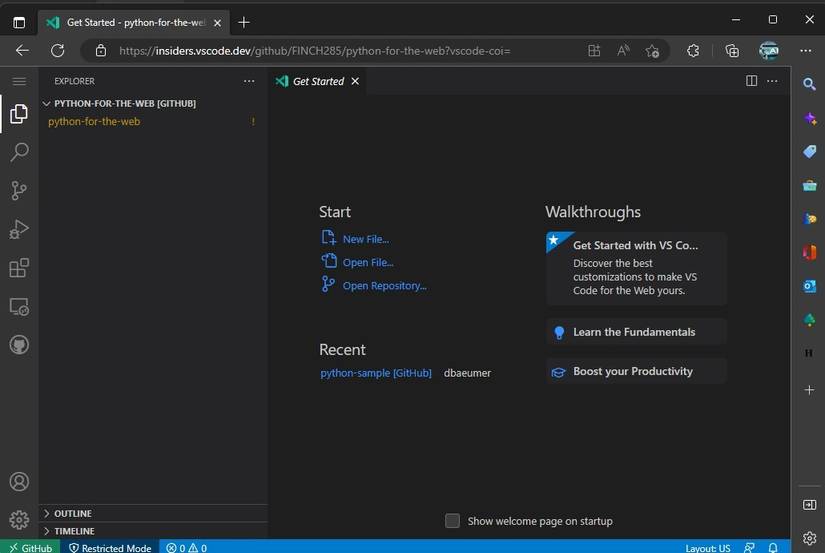Open the Accounts menu icon
Image resolution: width=825 pixels, height=553 pixels.
(x=19, y=482)
